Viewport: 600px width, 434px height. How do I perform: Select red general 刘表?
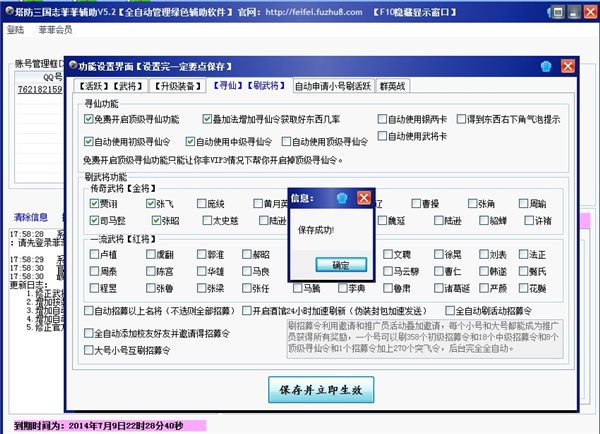point(484,254)
